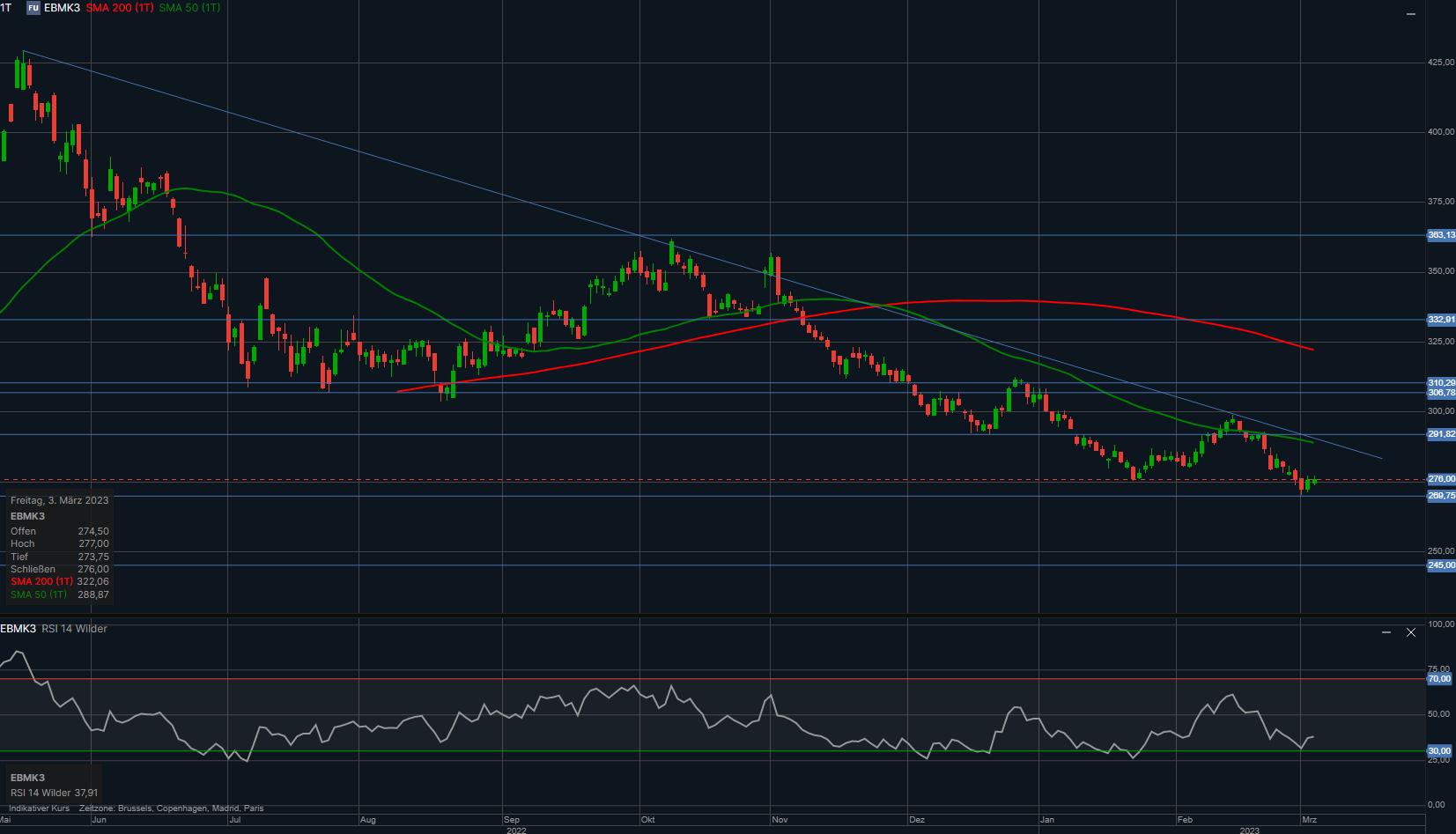Image resolution: width=1456 pixels, height=834 pixels.
Task: Click the FU instrument type badge
Action: (33, 8)
